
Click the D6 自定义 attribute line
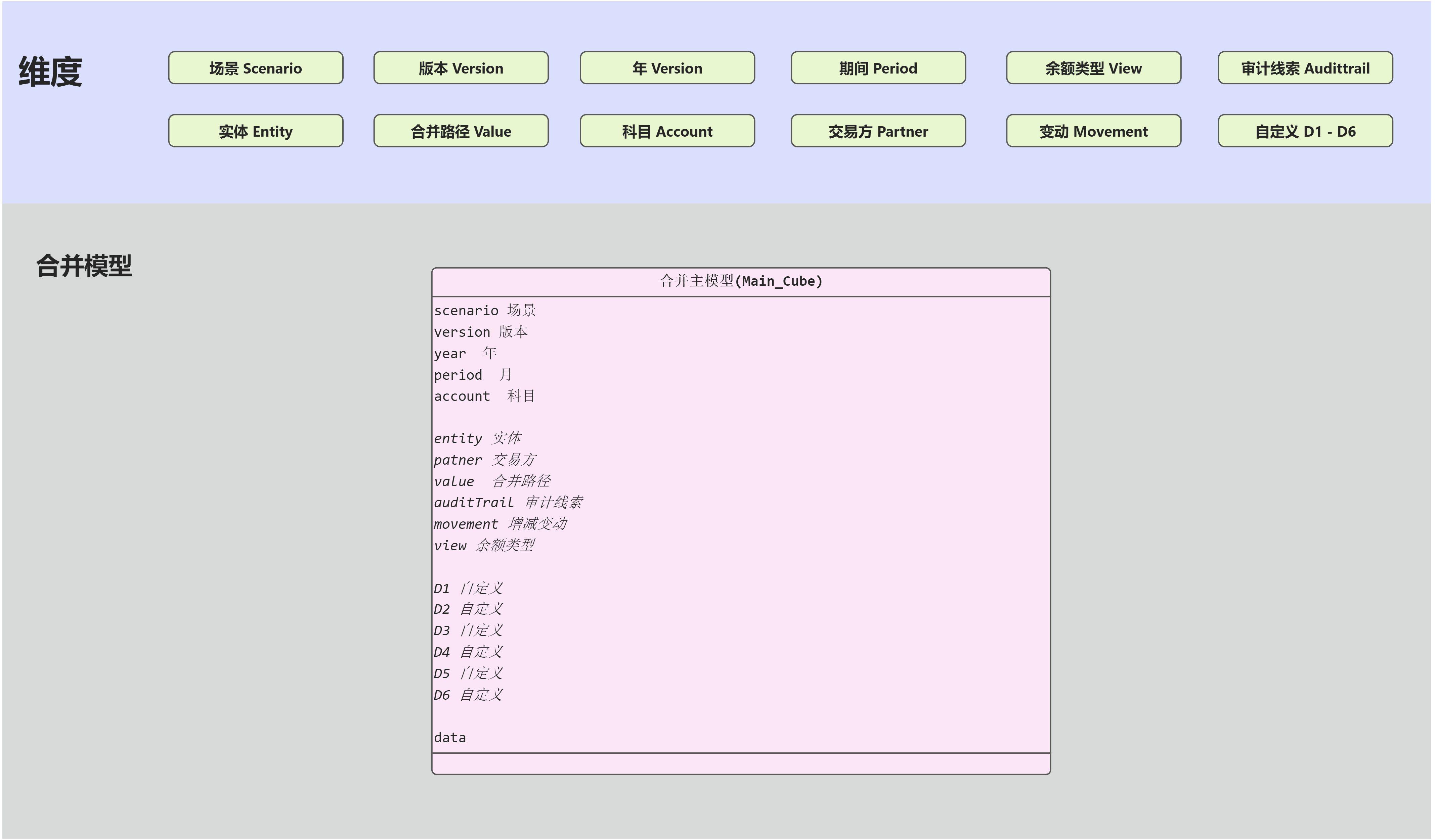[468, 695]
